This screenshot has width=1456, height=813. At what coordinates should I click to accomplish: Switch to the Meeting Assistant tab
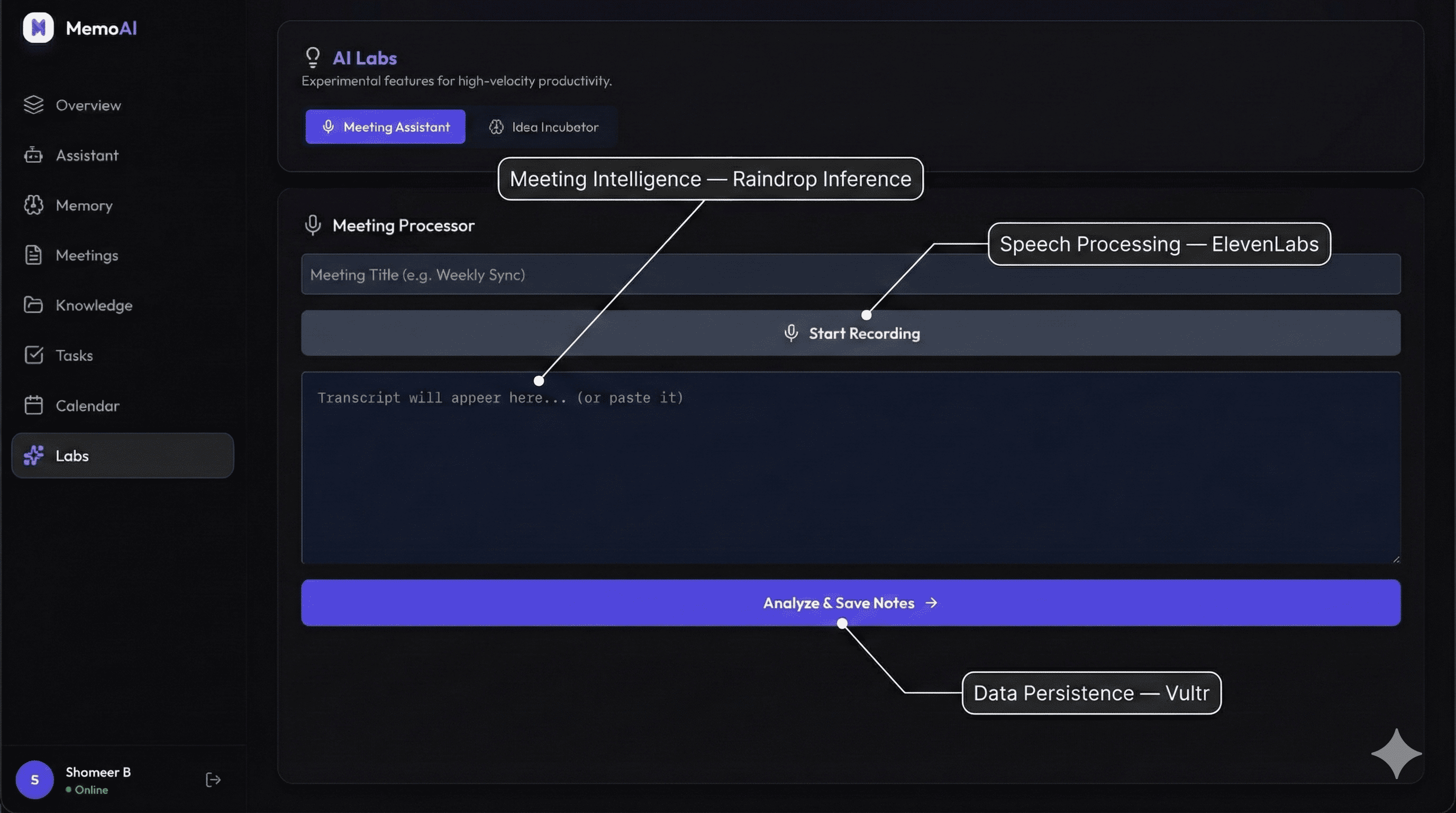[385, 127]
